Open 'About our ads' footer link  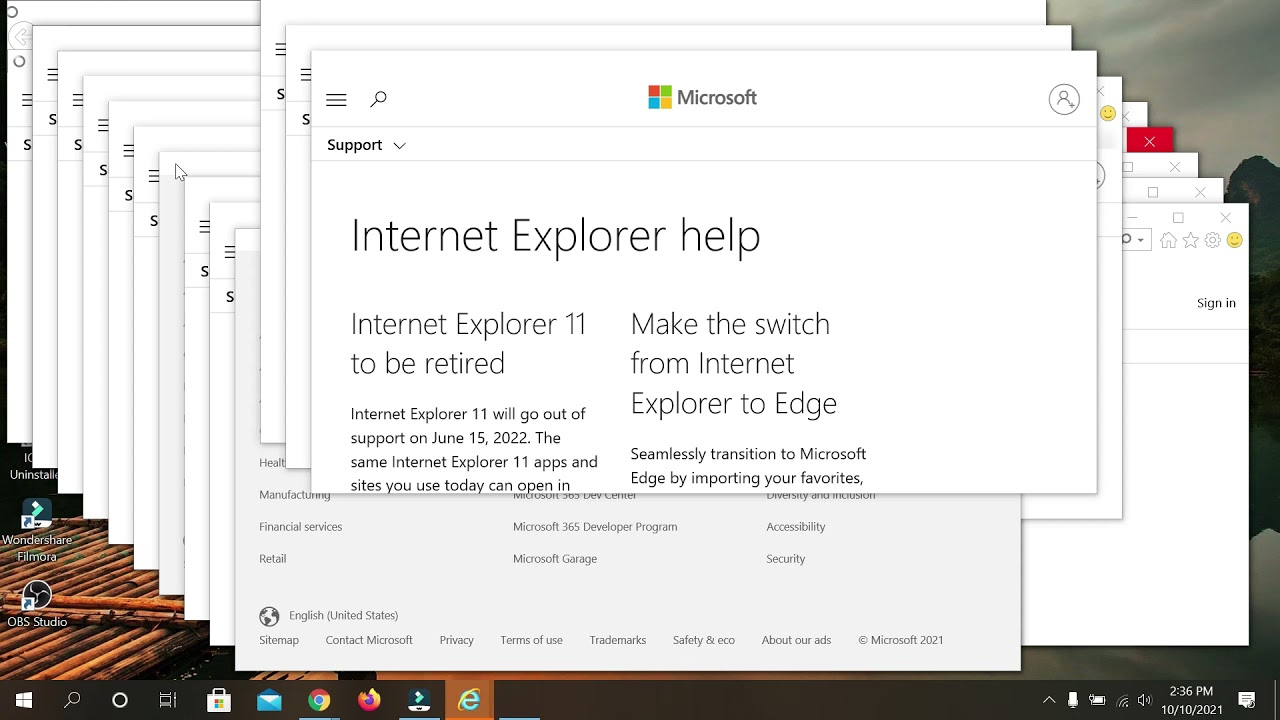click(x=796, y=640)
